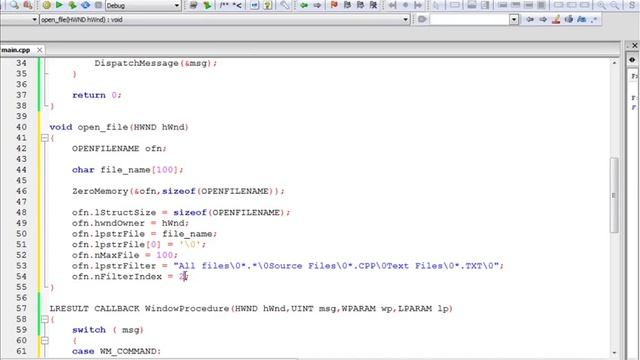
Task: Toggle match case Aa icon
Action: (582, 19)
